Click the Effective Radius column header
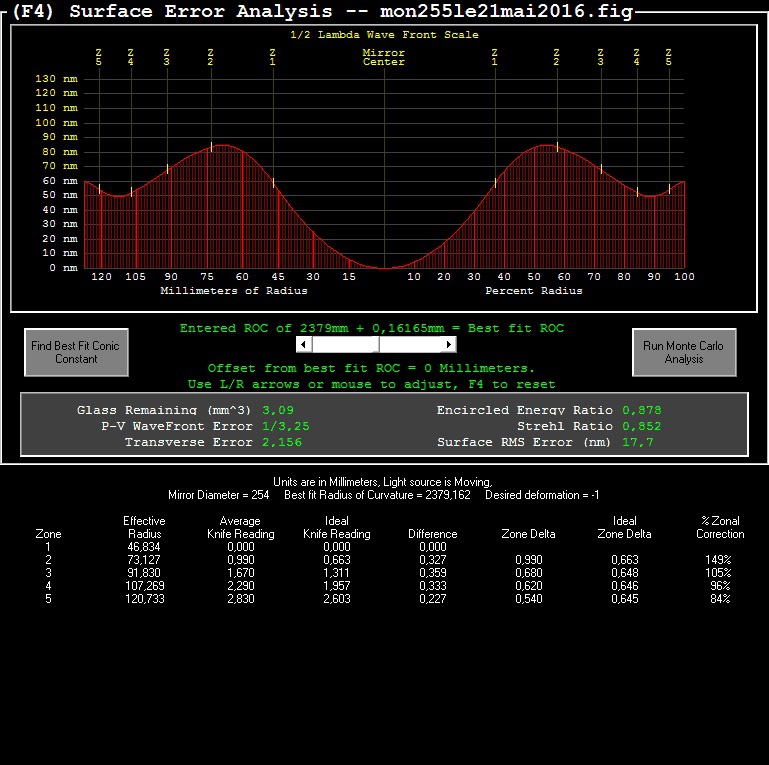The image size is (769, 765). pyautogui.click(x=144, y=527)
